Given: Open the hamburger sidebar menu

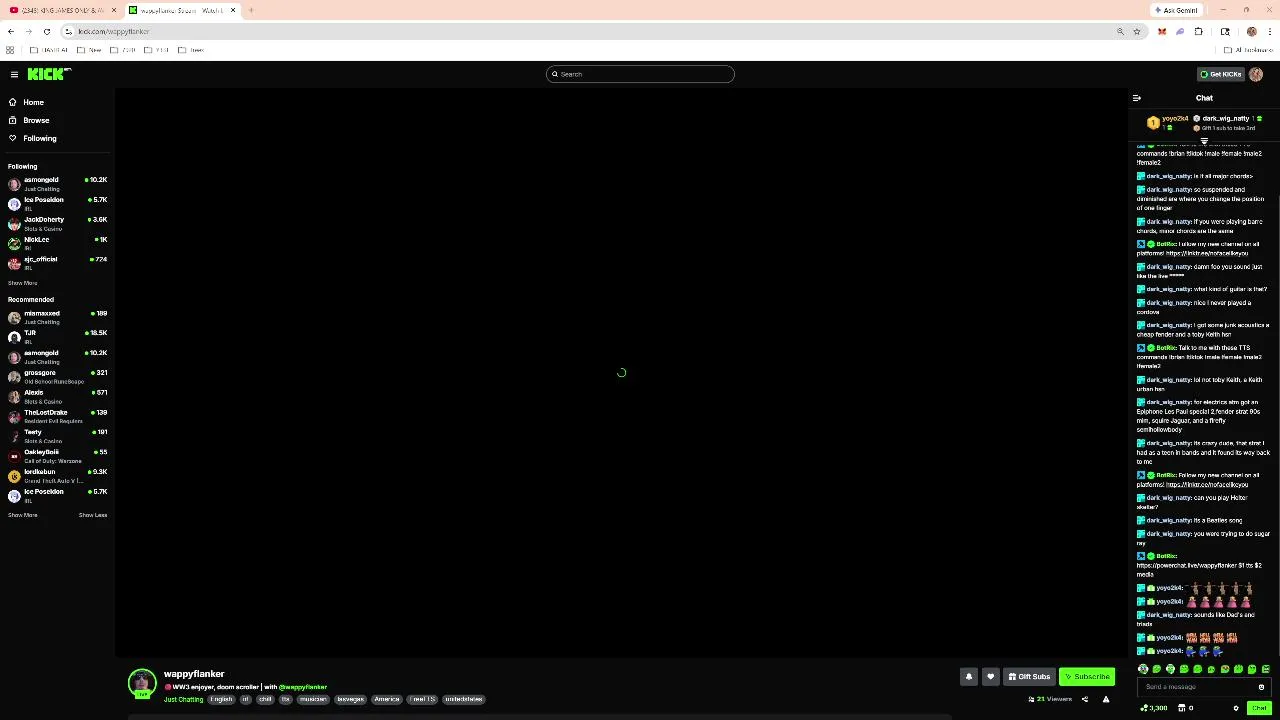Looking at the screenshot, I should [x=14, y=74].
